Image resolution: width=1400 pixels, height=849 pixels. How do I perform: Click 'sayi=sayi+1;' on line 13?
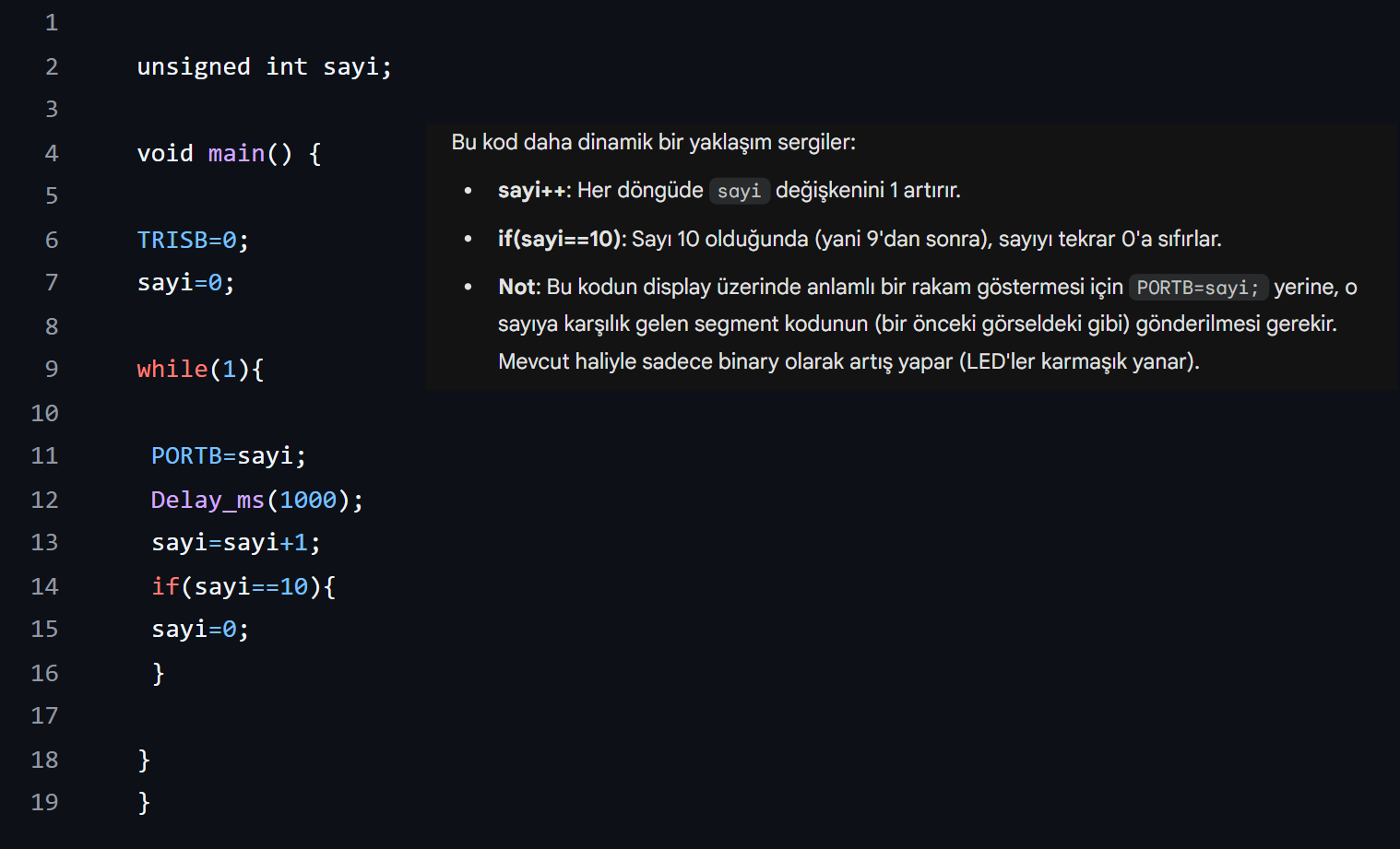click(x=236, y=542)
